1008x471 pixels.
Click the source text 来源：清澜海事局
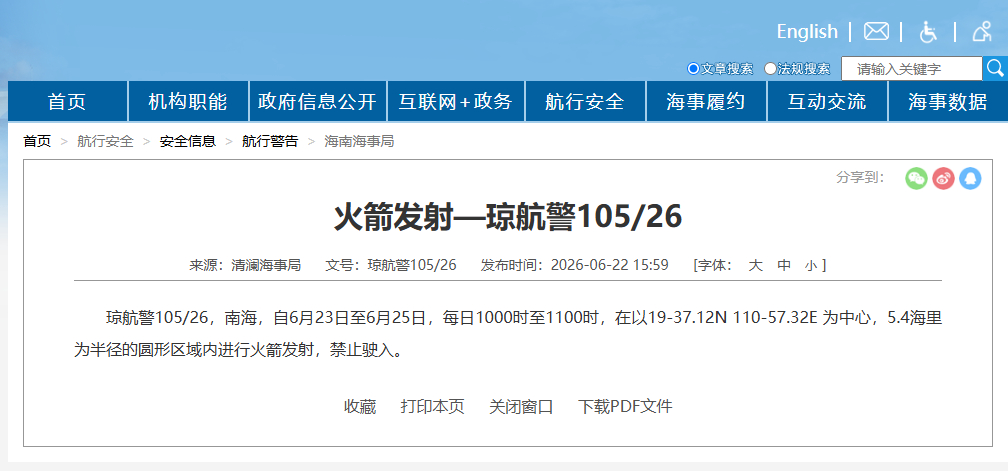click(x=245, y=265)
